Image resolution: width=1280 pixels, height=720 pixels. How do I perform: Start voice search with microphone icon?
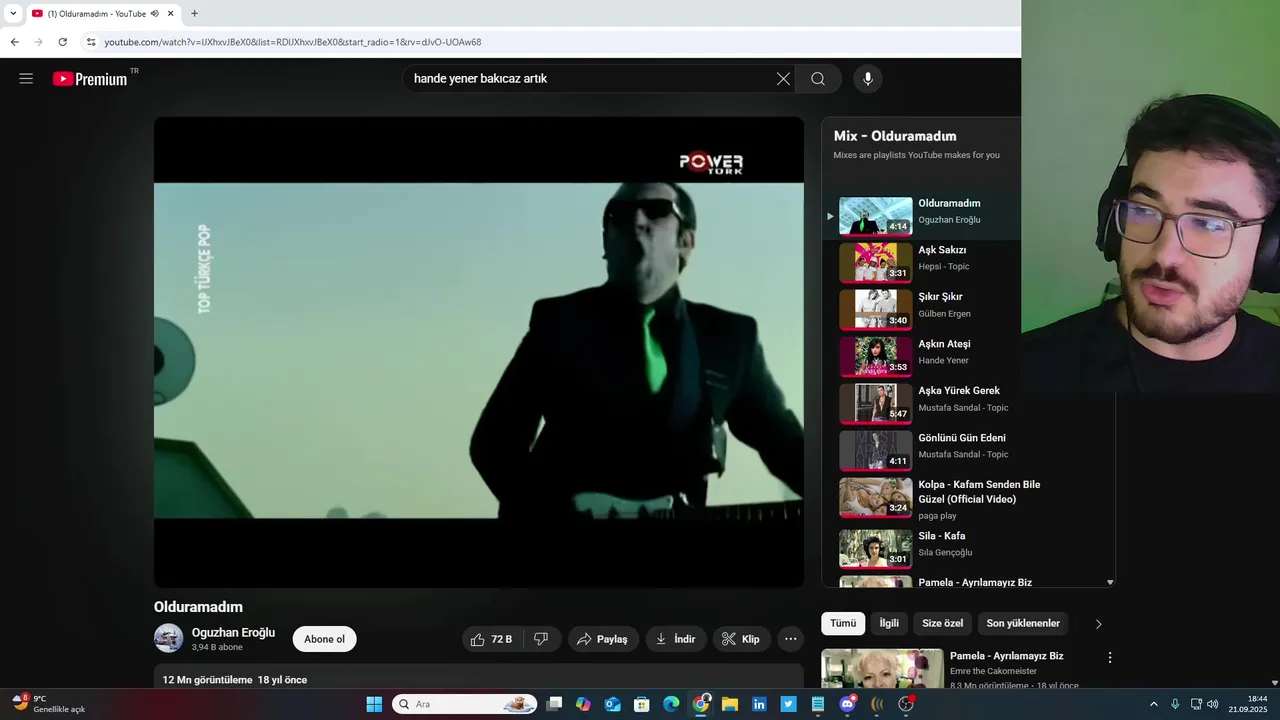pyautogui.click(x=867, y=79)
